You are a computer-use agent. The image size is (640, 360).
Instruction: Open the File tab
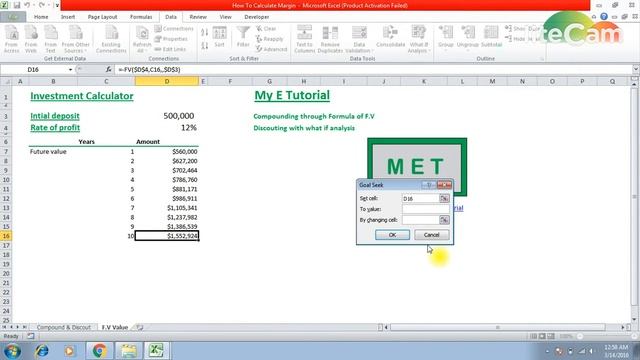[13, 17]
